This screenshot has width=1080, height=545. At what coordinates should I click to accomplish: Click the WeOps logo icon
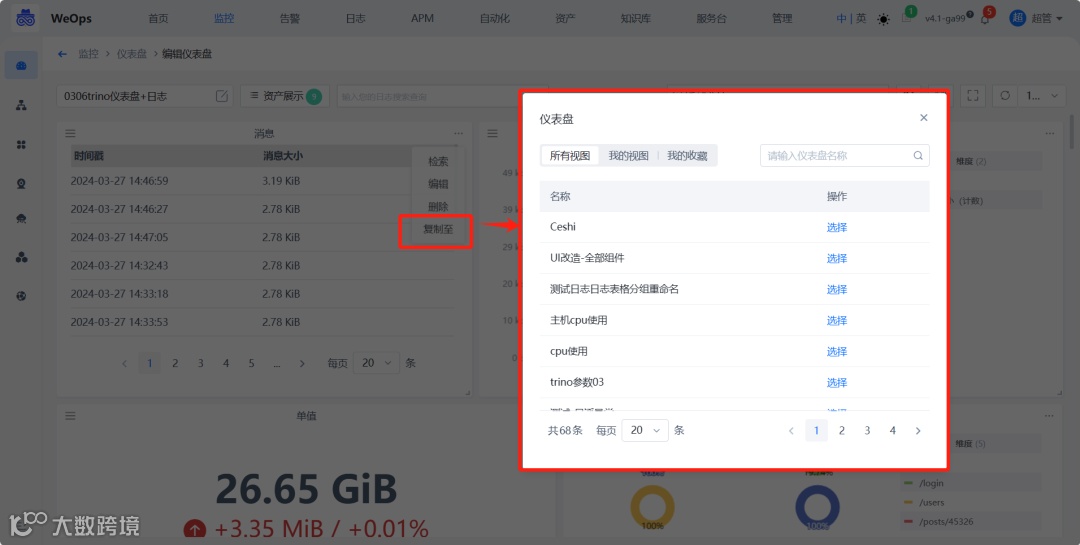click(x=25, y=18)
